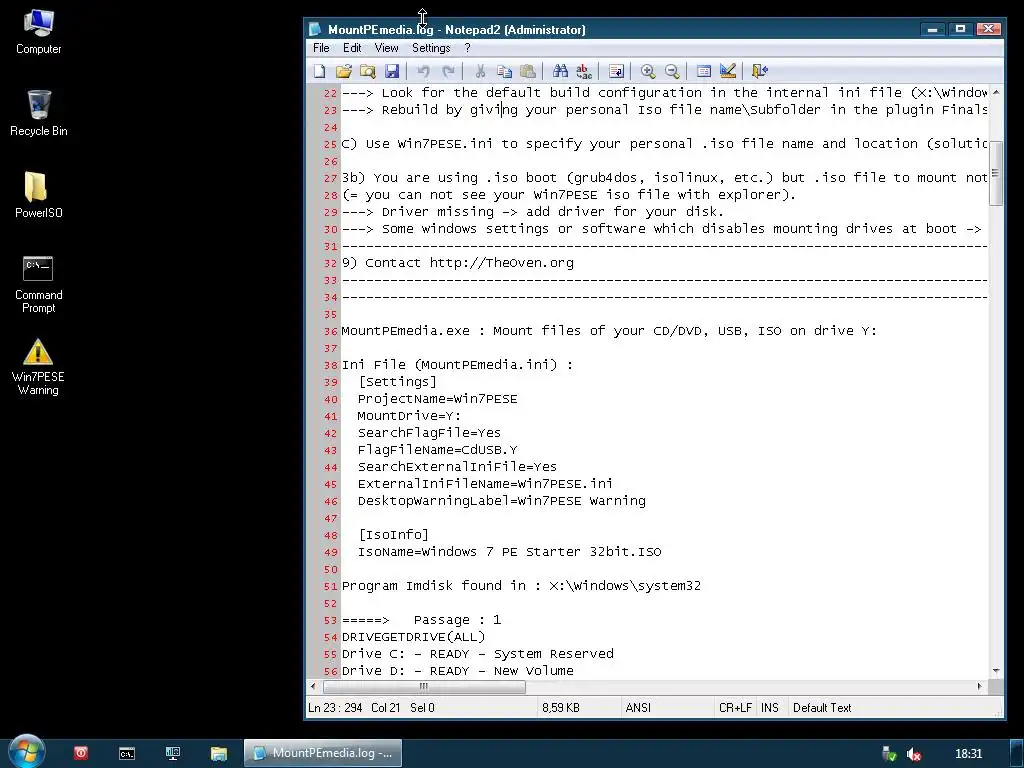Open the Settings menu
The height and width of the screenshot is (768, 1024).
pos(431,48)
